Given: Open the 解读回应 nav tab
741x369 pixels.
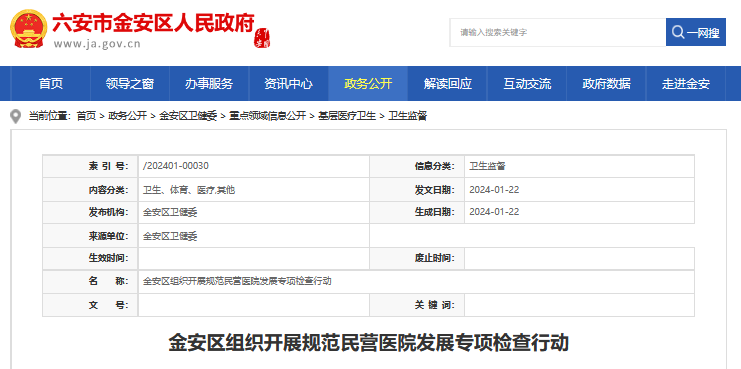Looking at the screenshot, I should 448,84.
